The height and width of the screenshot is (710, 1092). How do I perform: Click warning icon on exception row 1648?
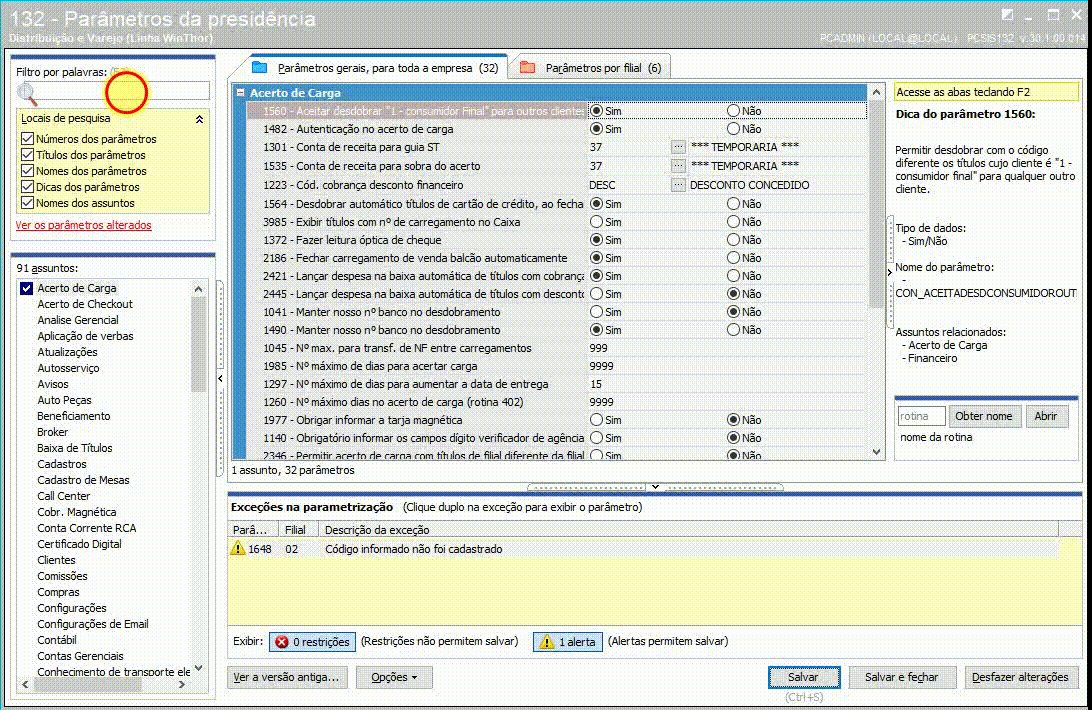237,548
